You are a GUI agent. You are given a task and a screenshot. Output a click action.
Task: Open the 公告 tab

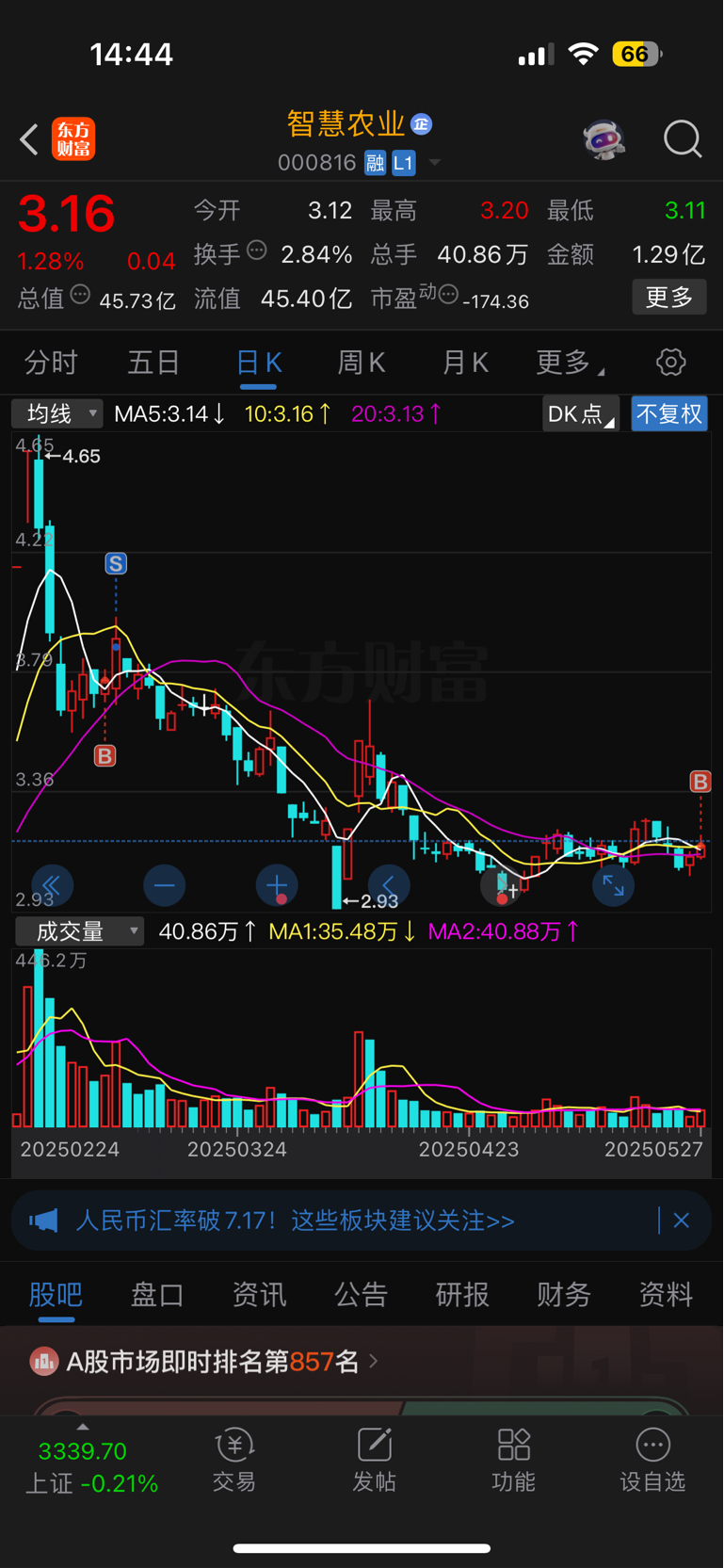coord(361,1295)
